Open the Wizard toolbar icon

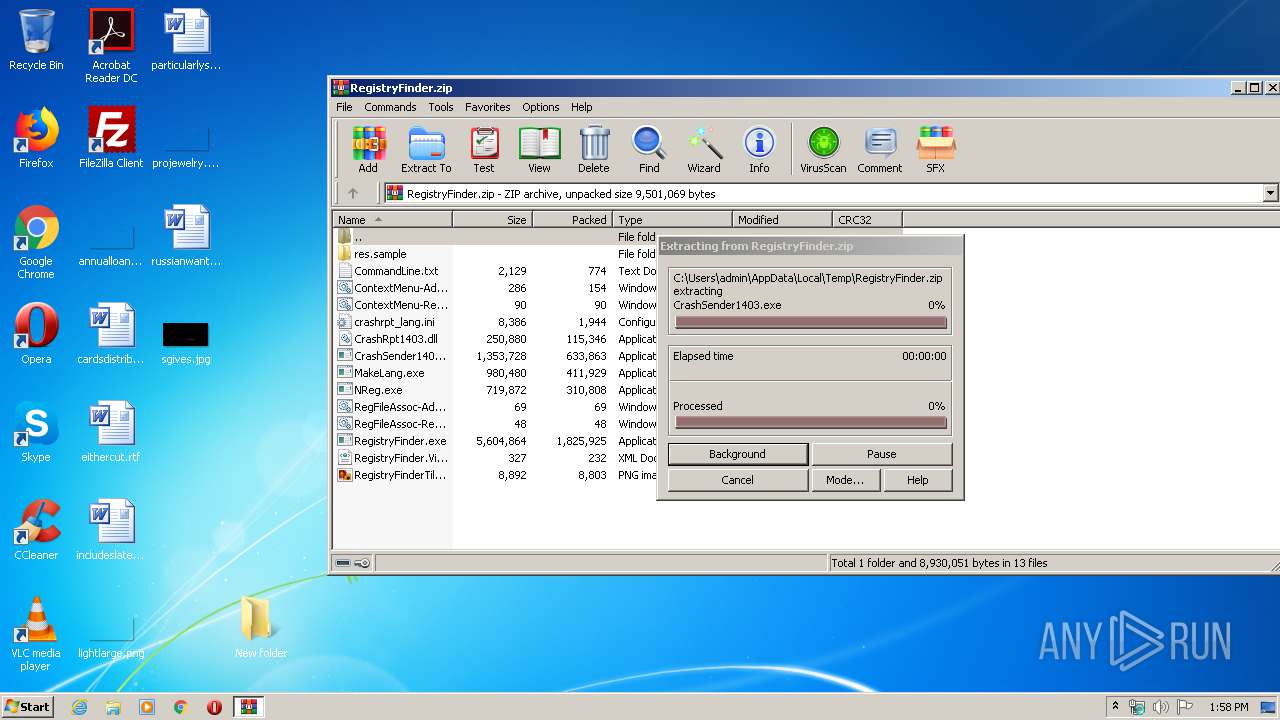click(x=704, y=150)
